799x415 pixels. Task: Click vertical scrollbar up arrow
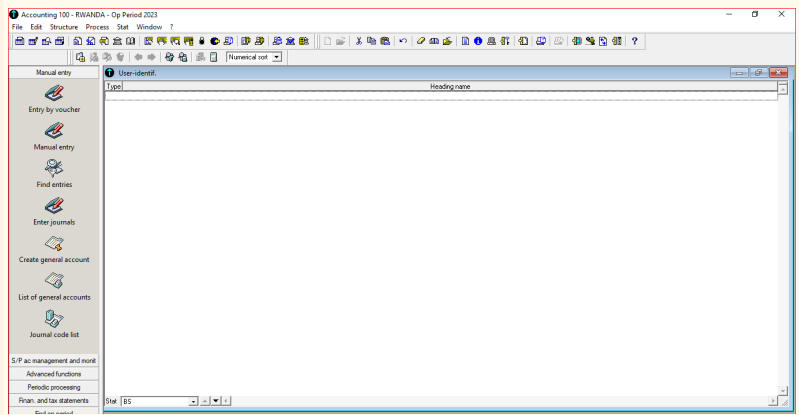[783, 89]
